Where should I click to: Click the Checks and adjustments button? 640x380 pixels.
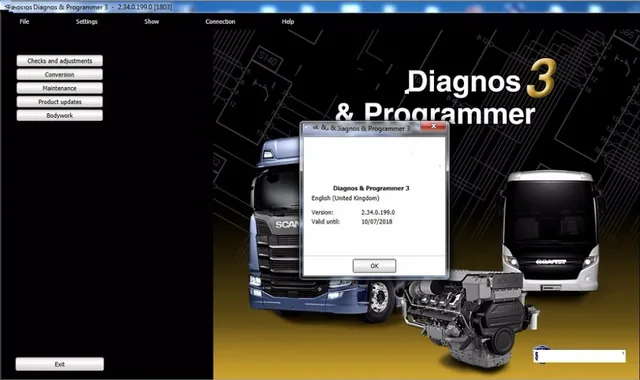60,61
